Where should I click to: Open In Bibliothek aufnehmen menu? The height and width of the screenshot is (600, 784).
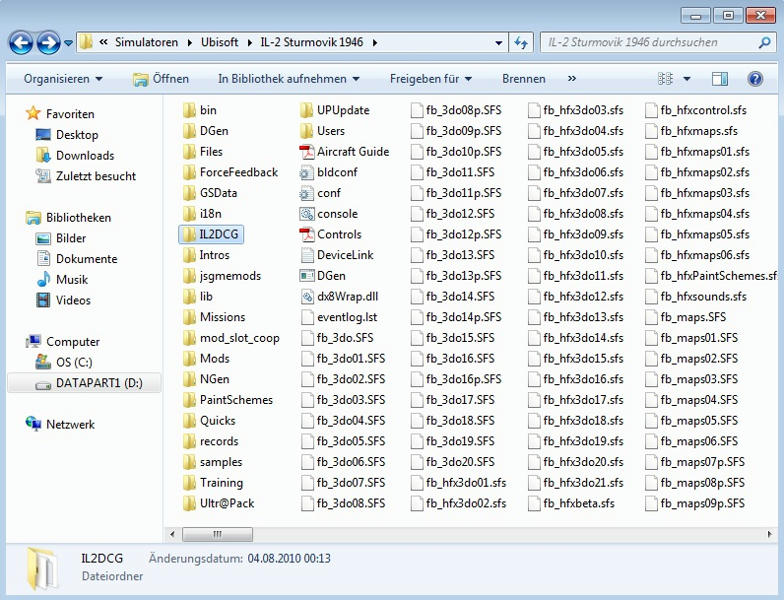(x=289, y=79)
